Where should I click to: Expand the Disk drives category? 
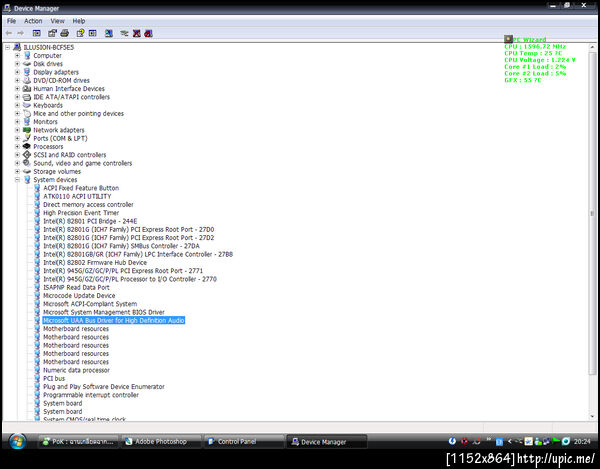[x=17, y=64]
